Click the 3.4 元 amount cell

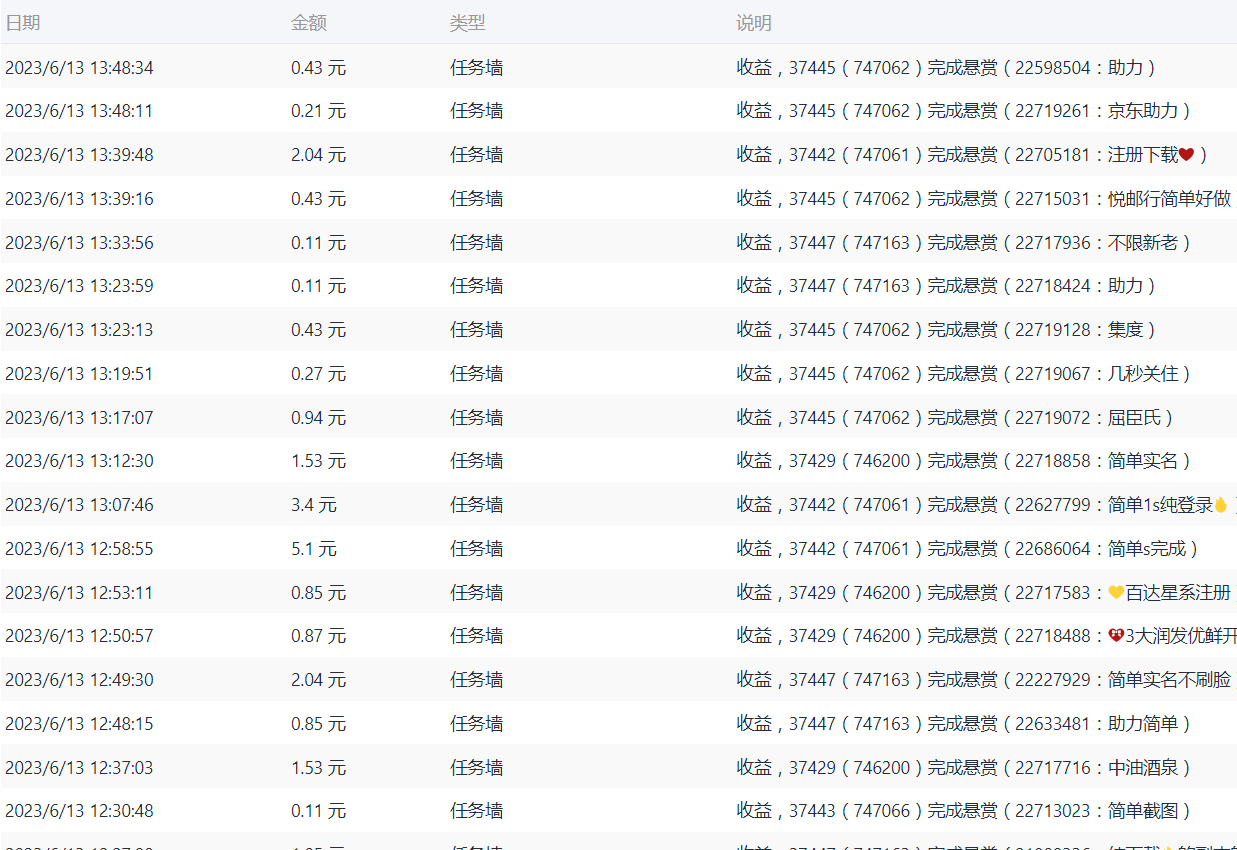[x=313, y=505]
